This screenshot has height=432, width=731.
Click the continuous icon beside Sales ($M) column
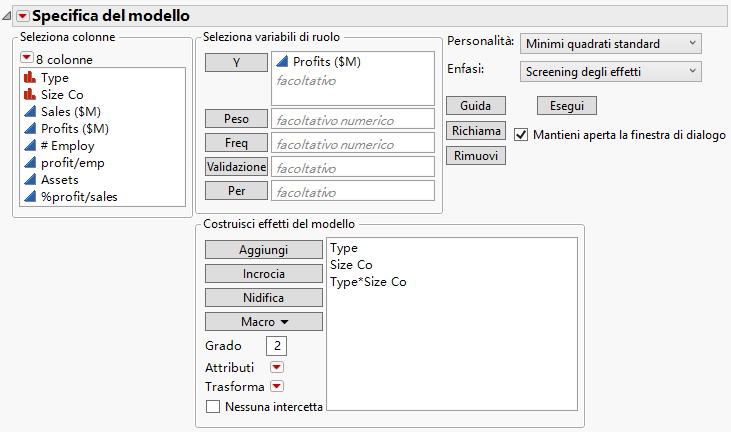[x=30, y=111]
